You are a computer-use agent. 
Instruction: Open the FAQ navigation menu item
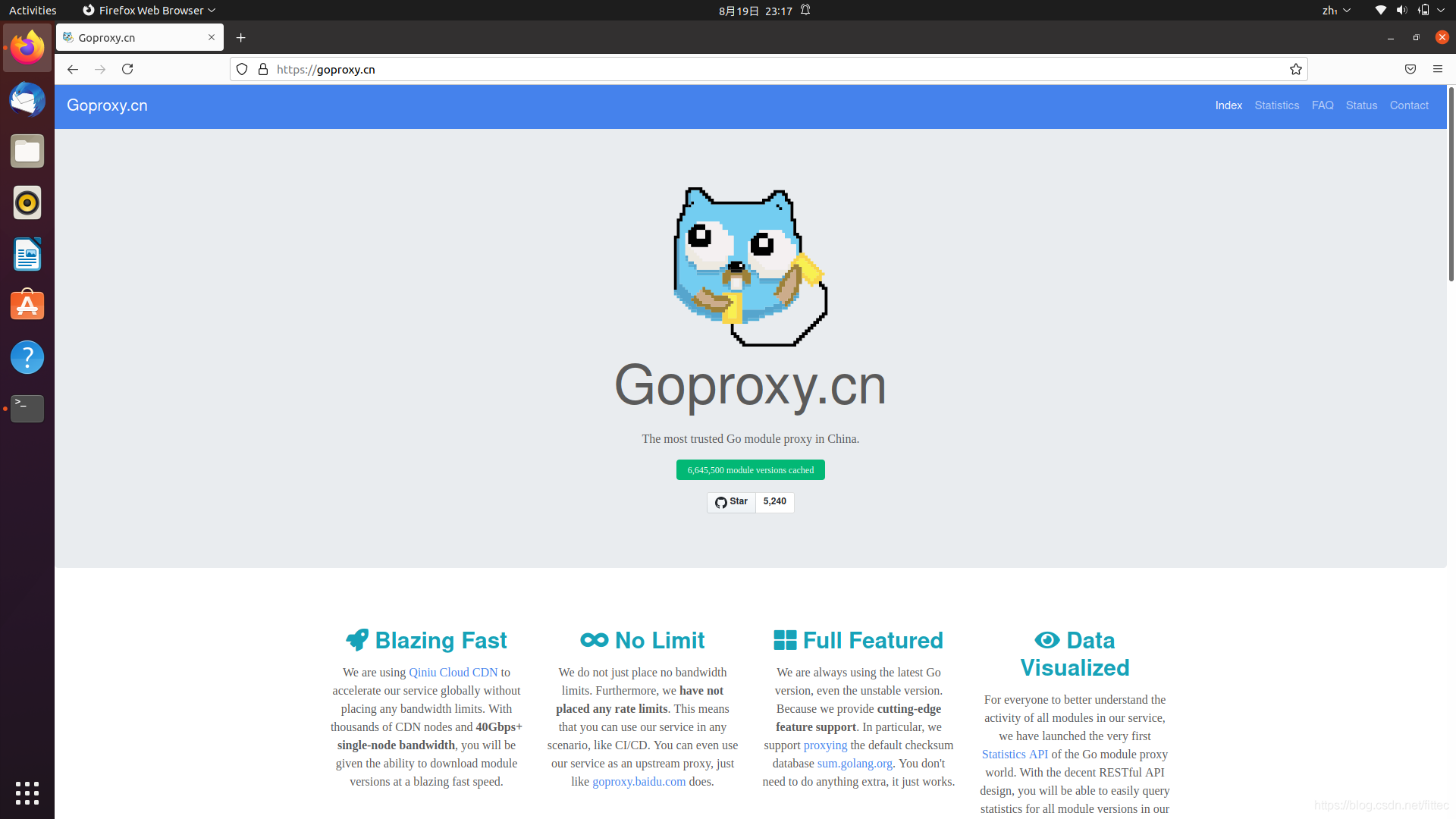pyautogui.click(x=1321, y=105)
